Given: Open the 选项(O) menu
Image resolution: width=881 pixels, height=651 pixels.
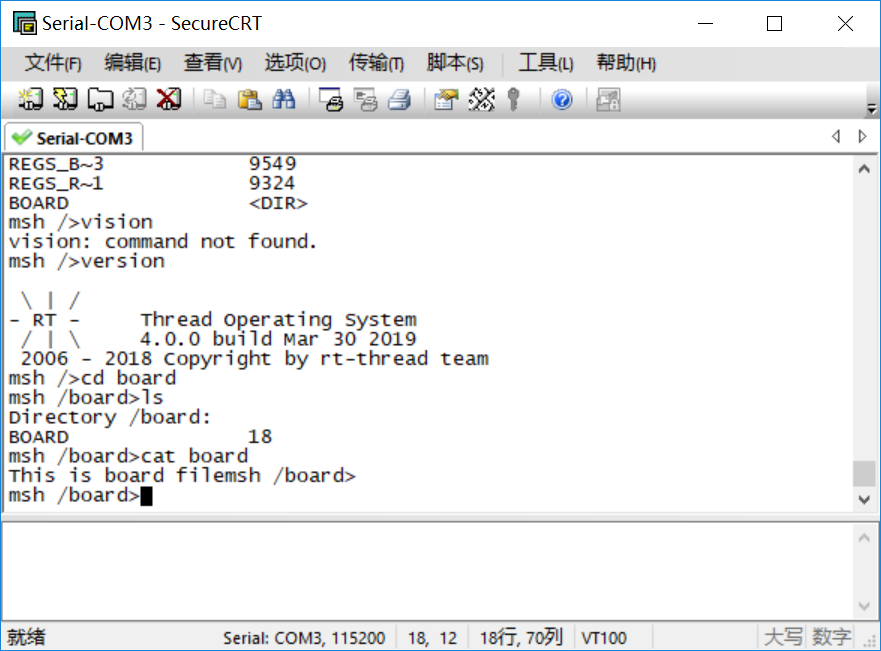Looking at the screenshot, I should [295, 63].
